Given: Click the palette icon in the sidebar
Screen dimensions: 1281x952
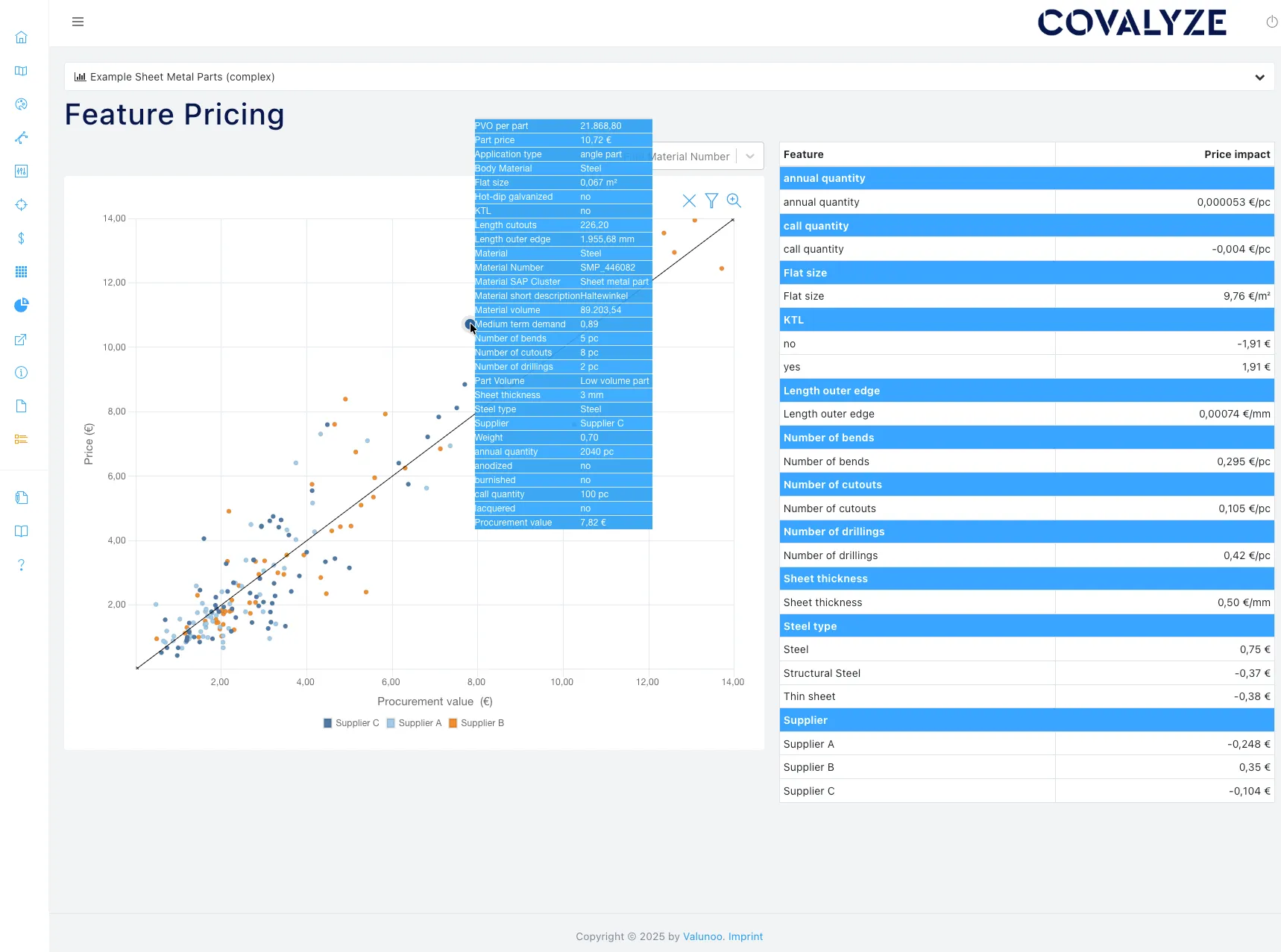Looking at the screenshot, I should point(21,104).
